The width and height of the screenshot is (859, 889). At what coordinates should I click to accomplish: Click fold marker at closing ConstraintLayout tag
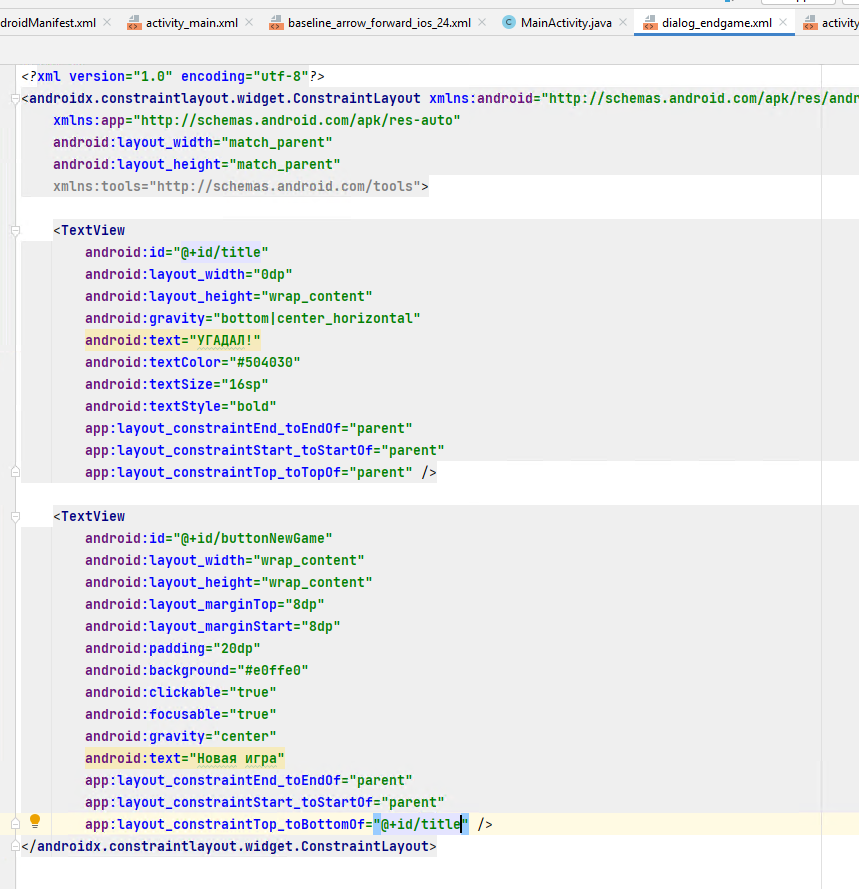(x=15, y=846)
